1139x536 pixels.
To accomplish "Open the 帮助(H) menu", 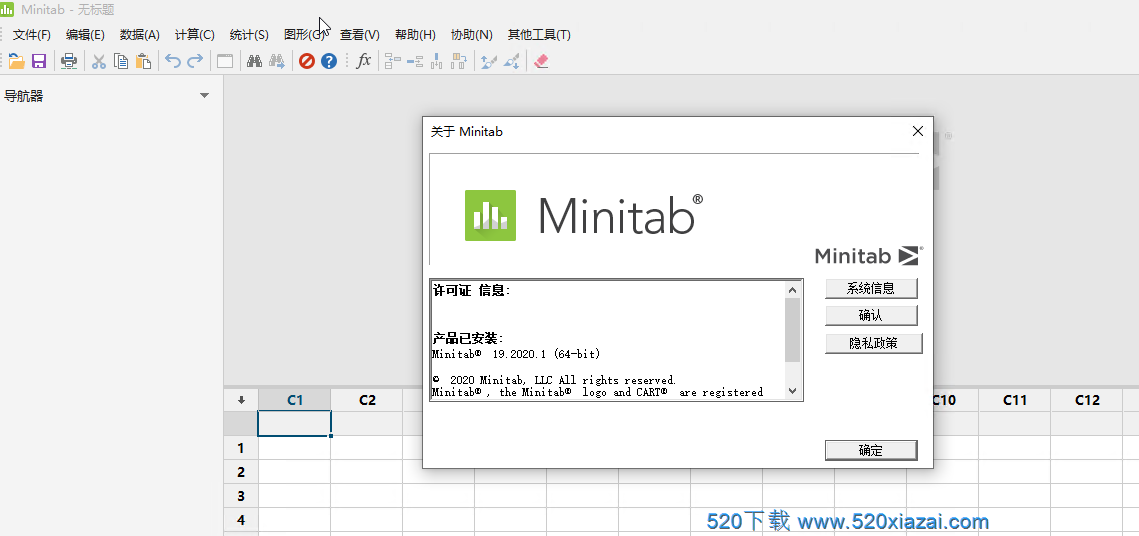I will [416, 34].
